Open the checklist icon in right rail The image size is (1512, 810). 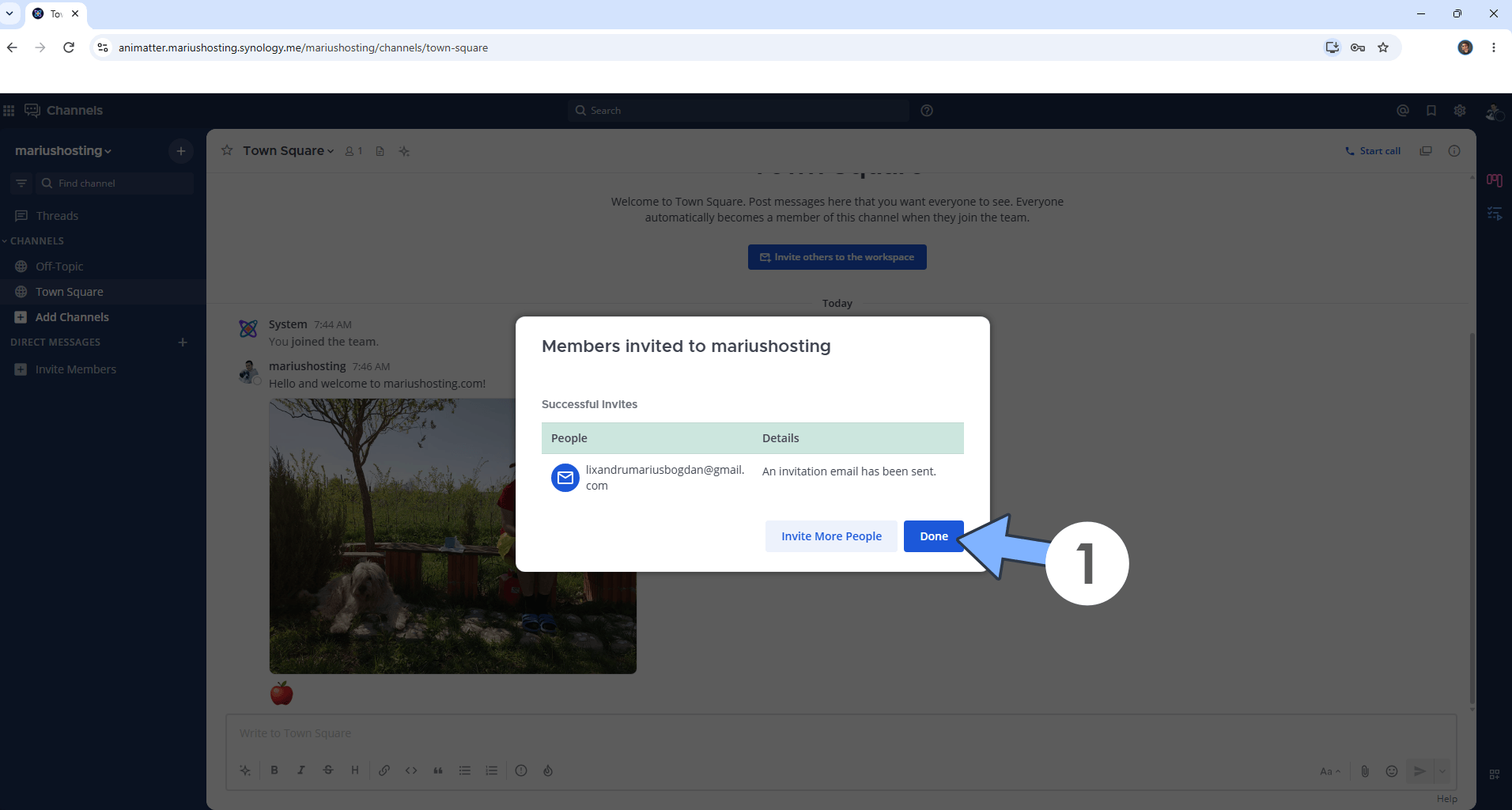point(1495,214)
